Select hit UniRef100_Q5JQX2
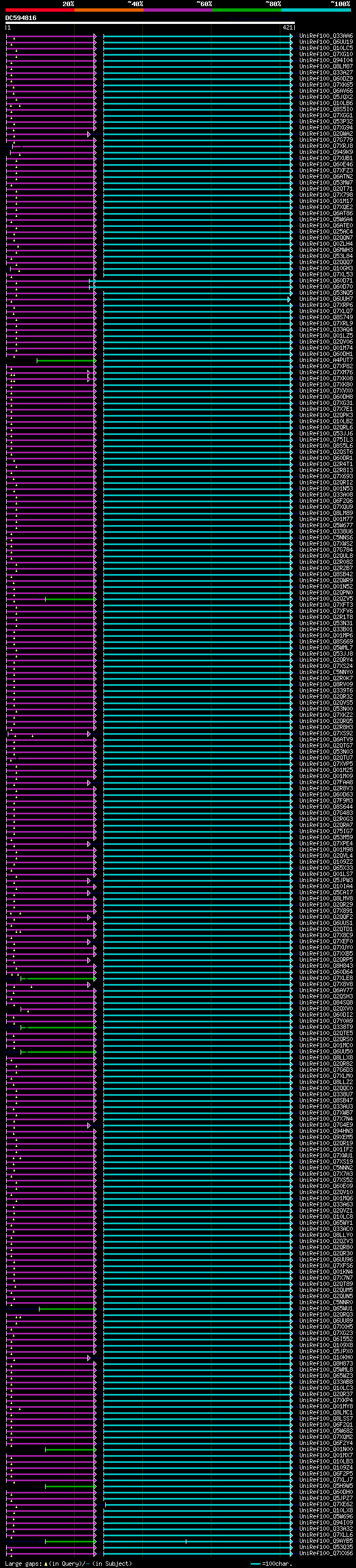Image resolution: width=356 pixels, height=1568 pixels. [x=326, y=97]
